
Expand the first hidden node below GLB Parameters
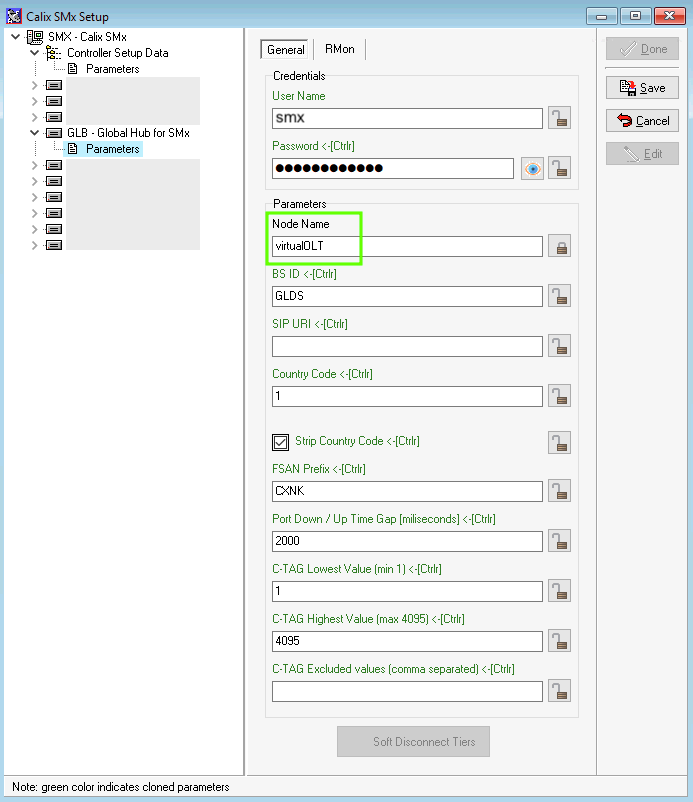[34, 165]
